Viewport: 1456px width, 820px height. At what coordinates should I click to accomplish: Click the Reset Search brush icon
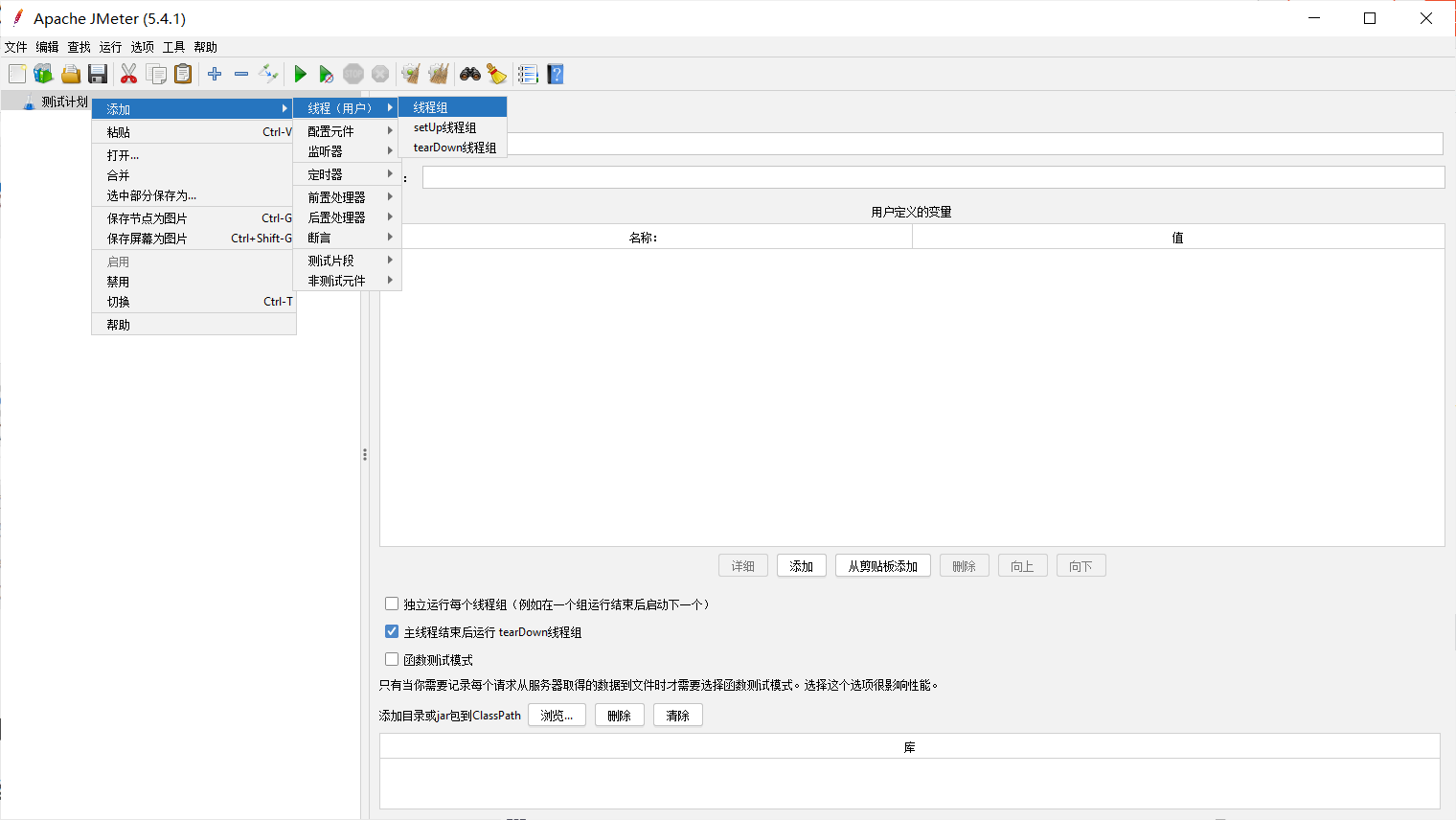[x=496, y=74]
